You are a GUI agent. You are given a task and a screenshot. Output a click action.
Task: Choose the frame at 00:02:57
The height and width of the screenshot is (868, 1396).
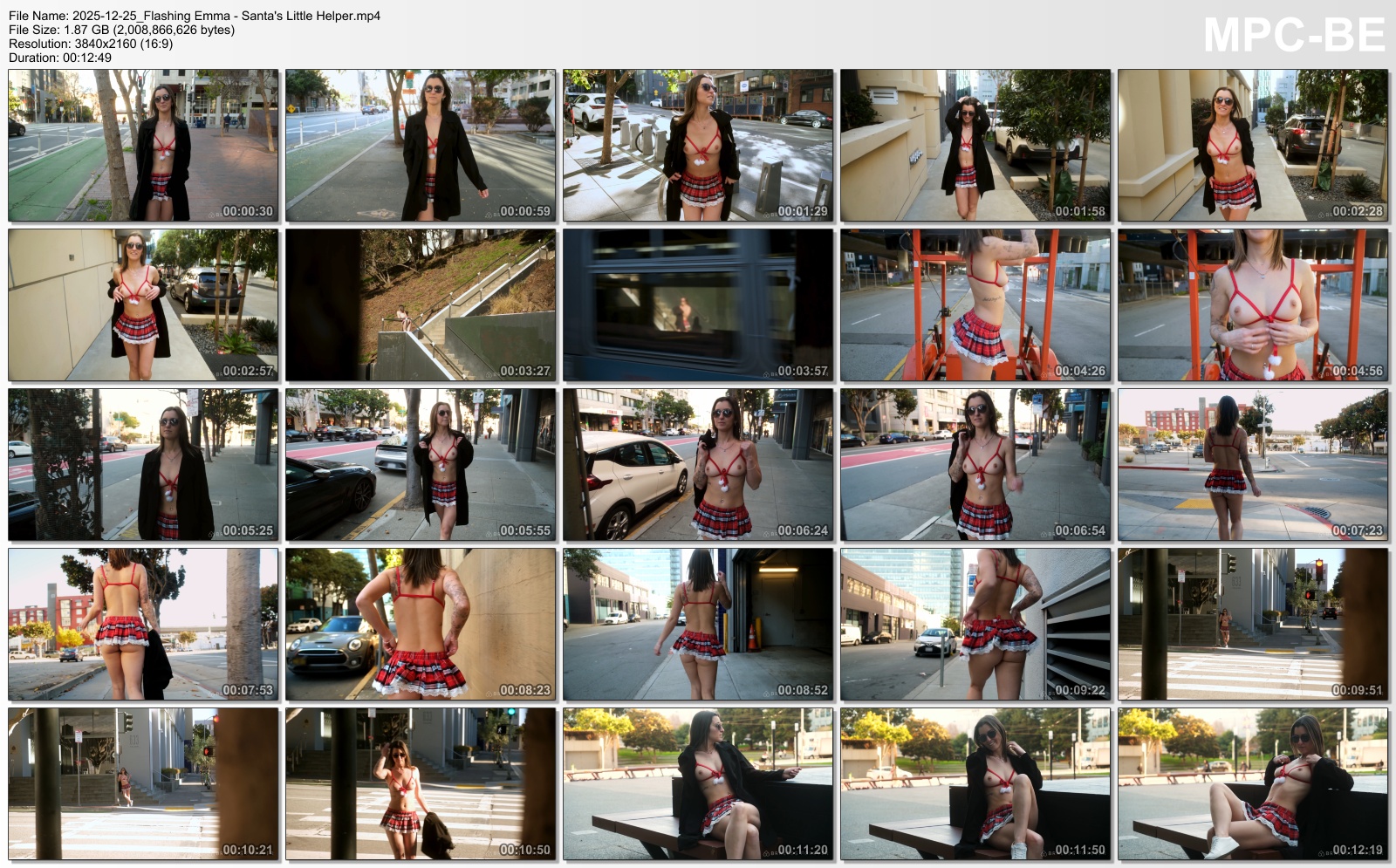[x=143, y=305]
